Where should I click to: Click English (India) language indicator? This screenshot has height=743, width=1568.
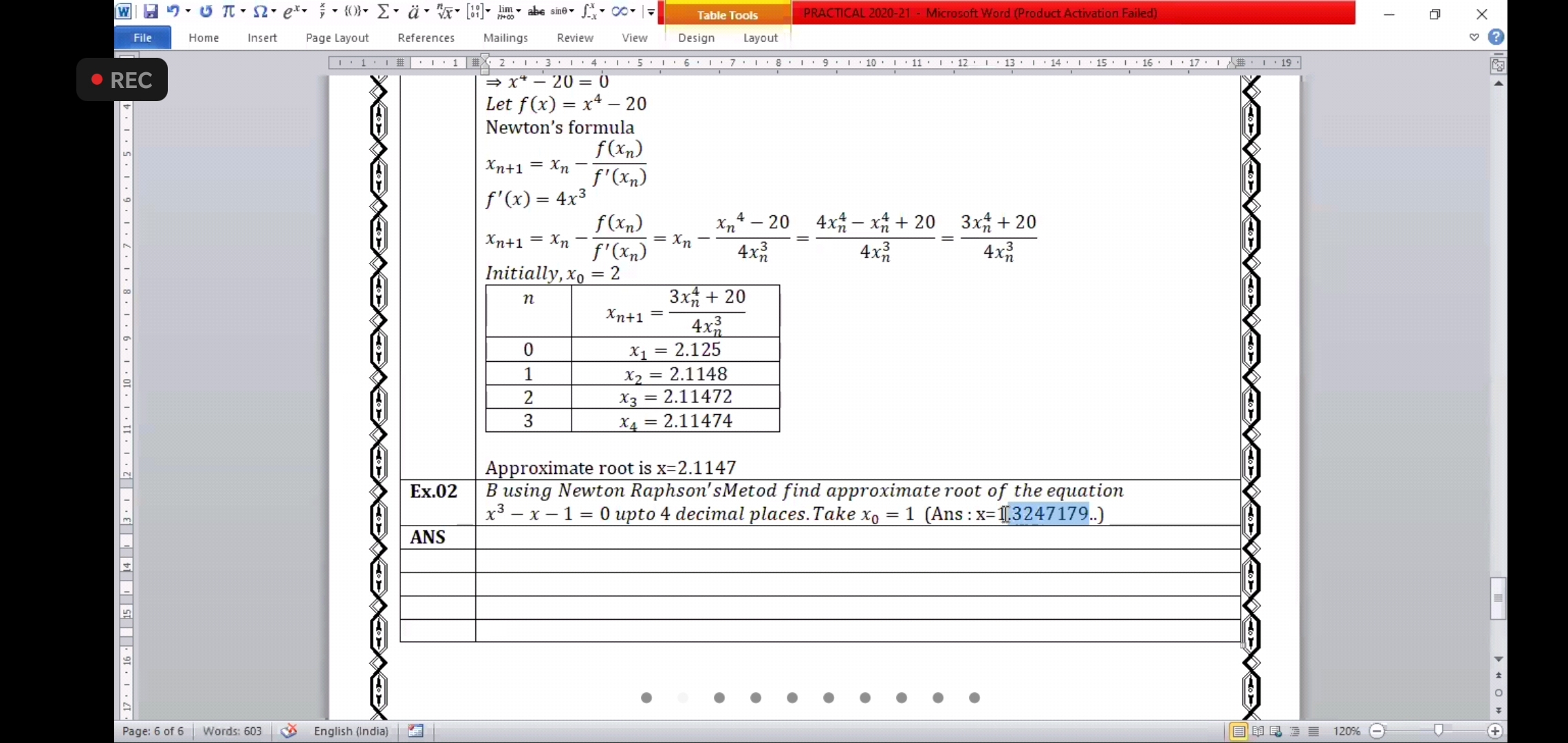pyautogui.click(x=351, y=731)
